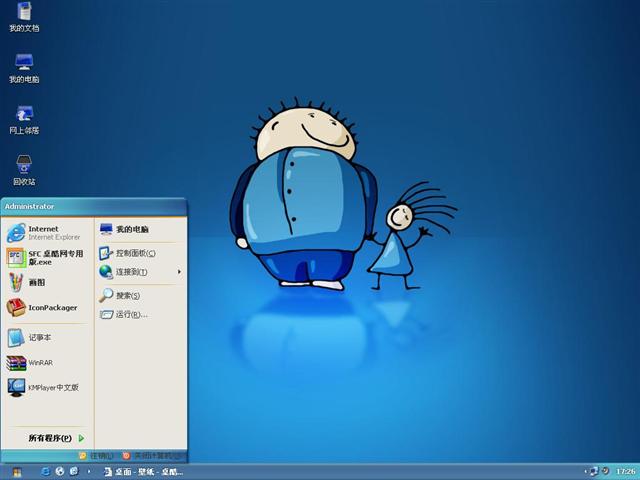Select 我的电脑 icon on the desktop
The height and width of the screenshot is (480, 640).
pyautogui.click(x=24, y=68)
